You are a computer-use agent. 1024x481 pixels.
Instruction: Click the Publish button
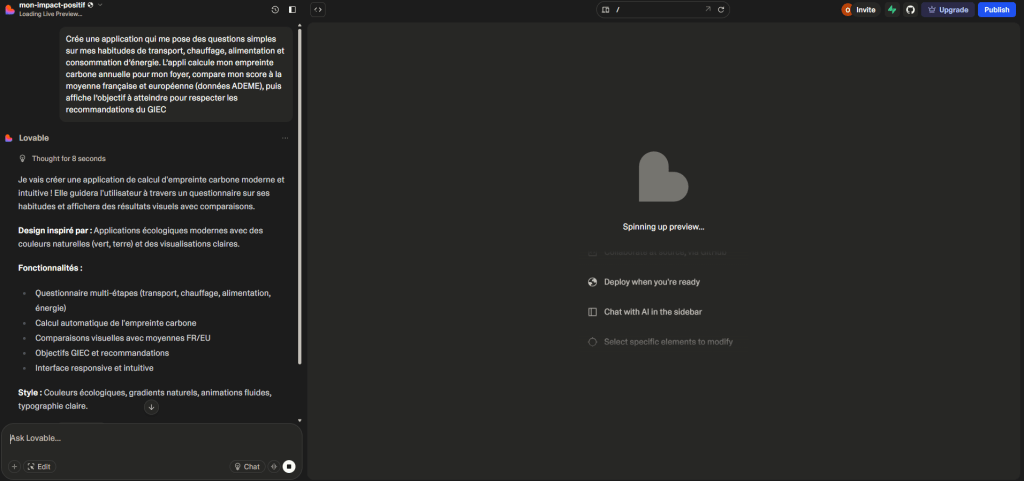pos(996,9)
